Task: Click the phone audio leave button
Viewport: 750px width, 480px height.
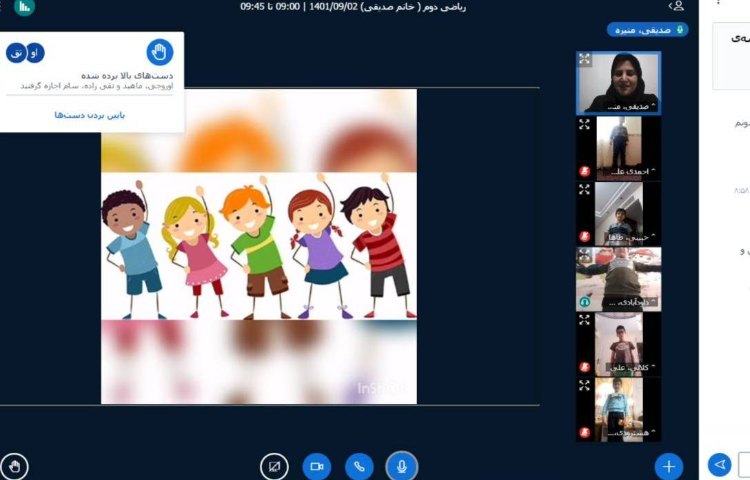Action: click(x=359, y=466)
